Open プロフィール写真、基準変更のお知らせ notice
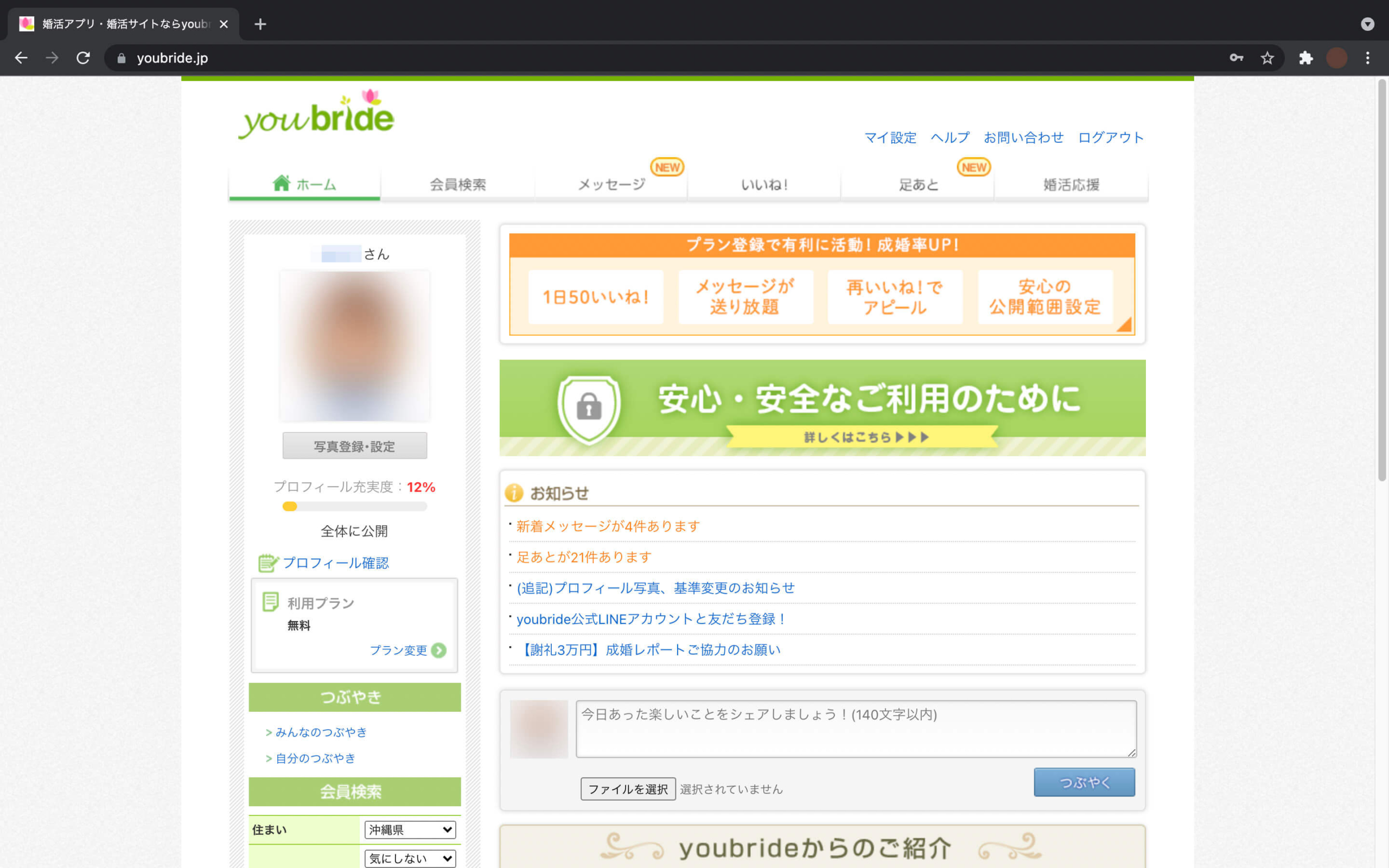The height and width of the screenshot is (868, 1389). pyautogui.click(x=655, y=588)
